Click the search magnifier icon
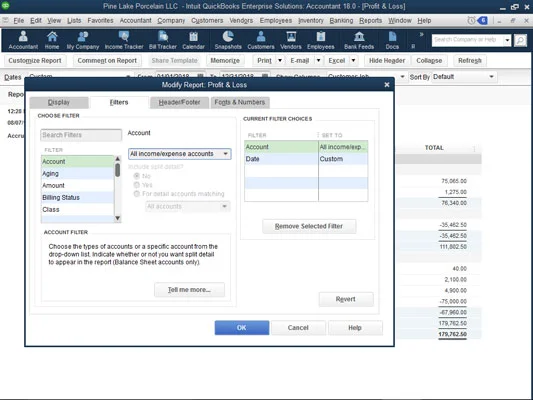 (x=520, y=40)
